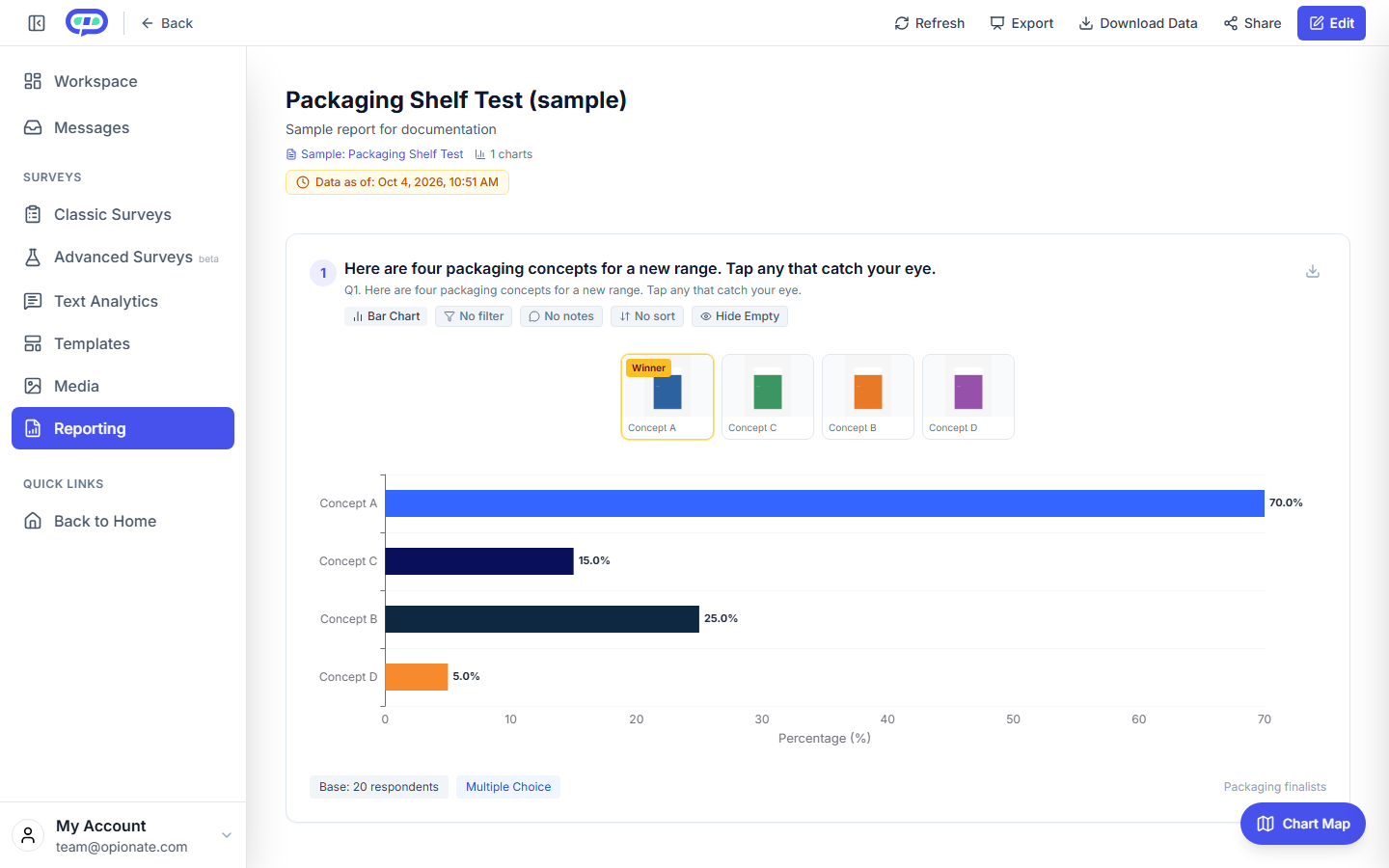Screen dimensions: 1389x868
Task: Click the data timestamp badge
Action: [397, 182]
